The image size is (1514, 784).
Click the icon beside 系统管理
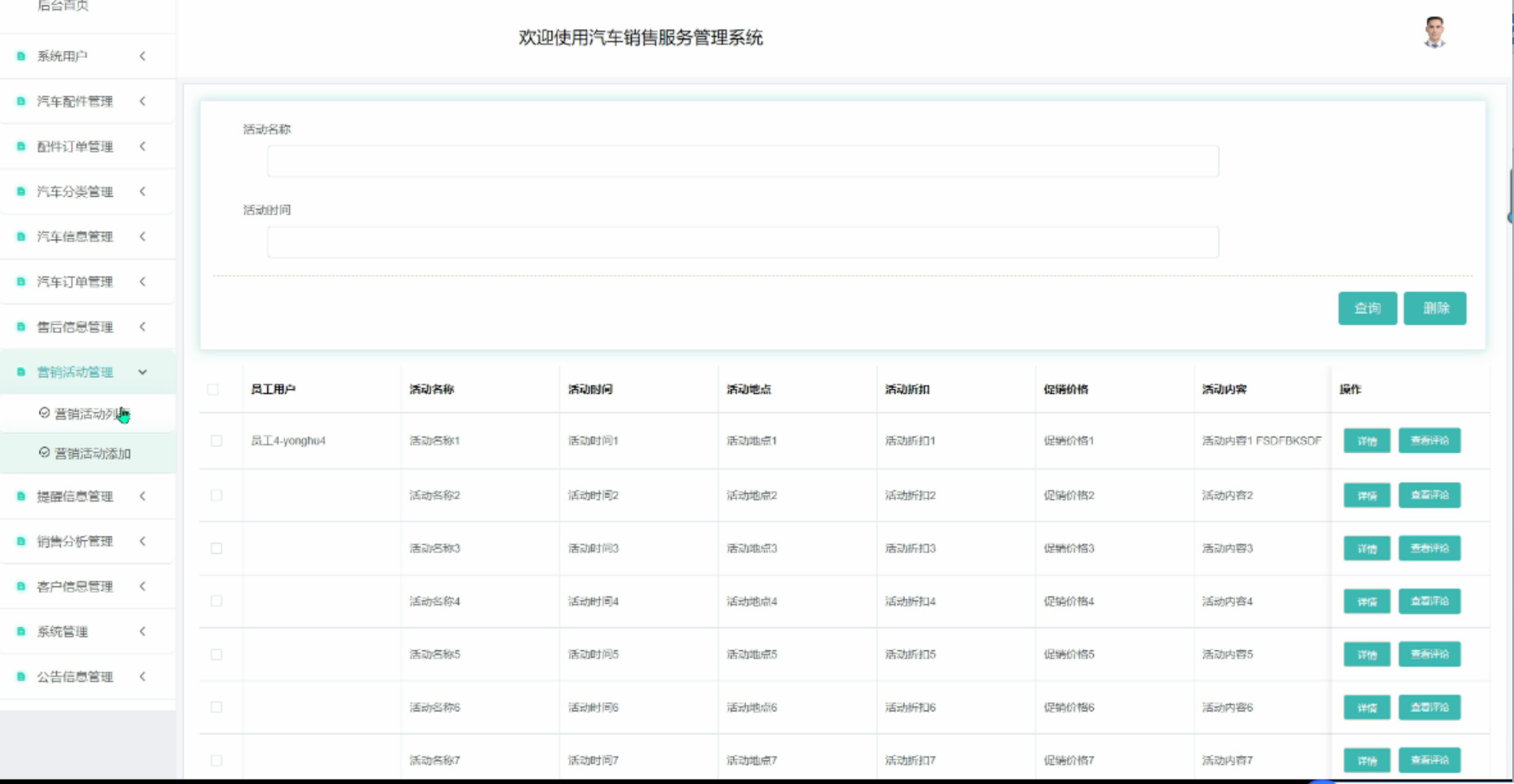coord(21,632)
